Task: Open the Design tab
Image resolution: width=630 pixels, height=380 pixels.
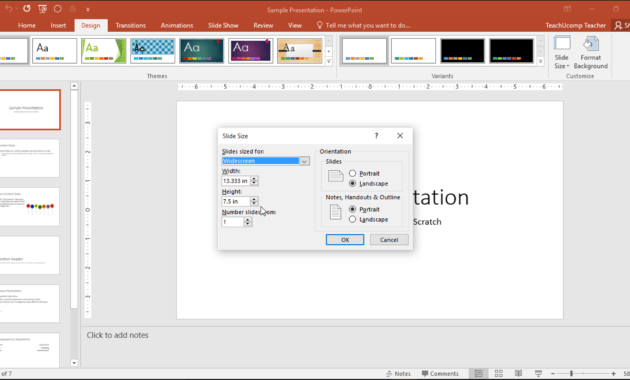Action: (91, 25)
